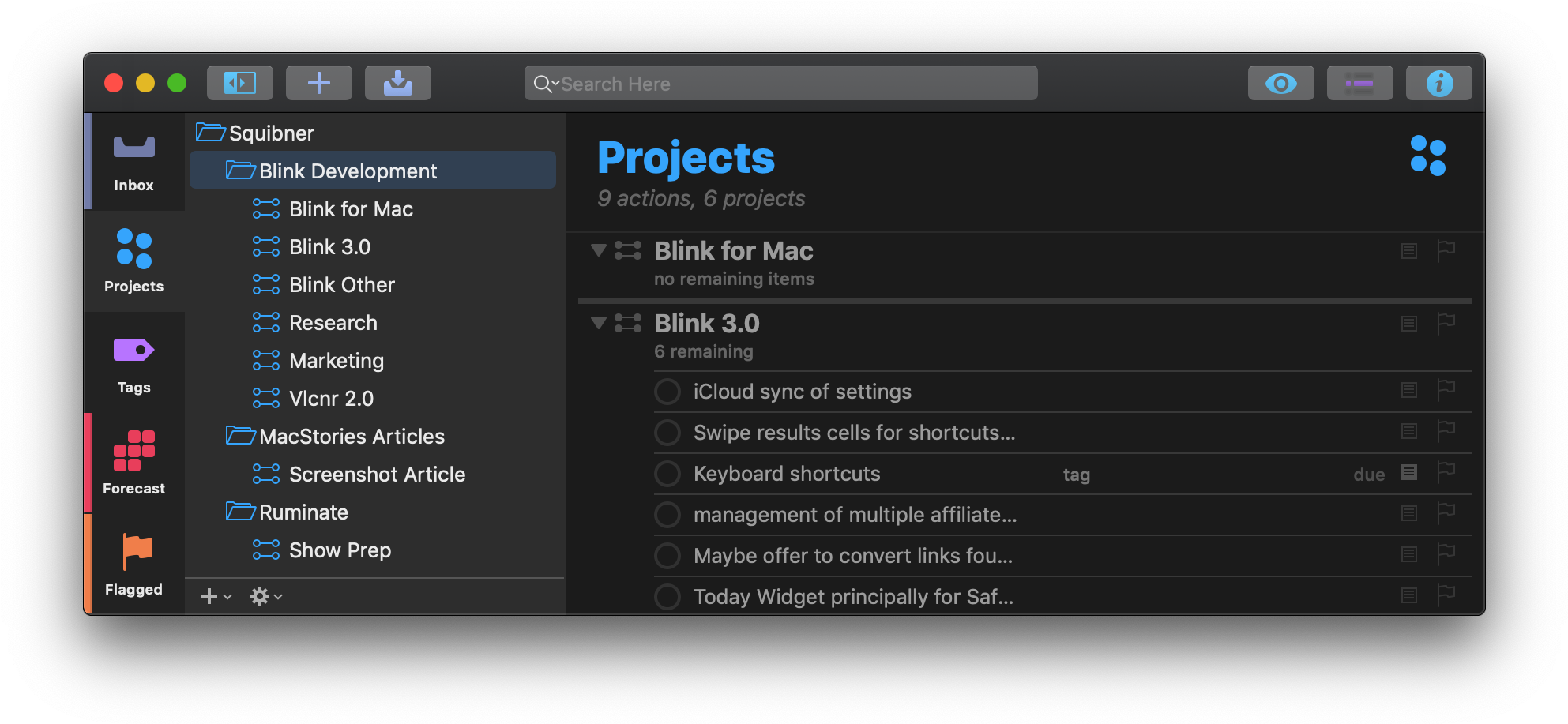Flag the Blink for Mac project

(1446, 250)
